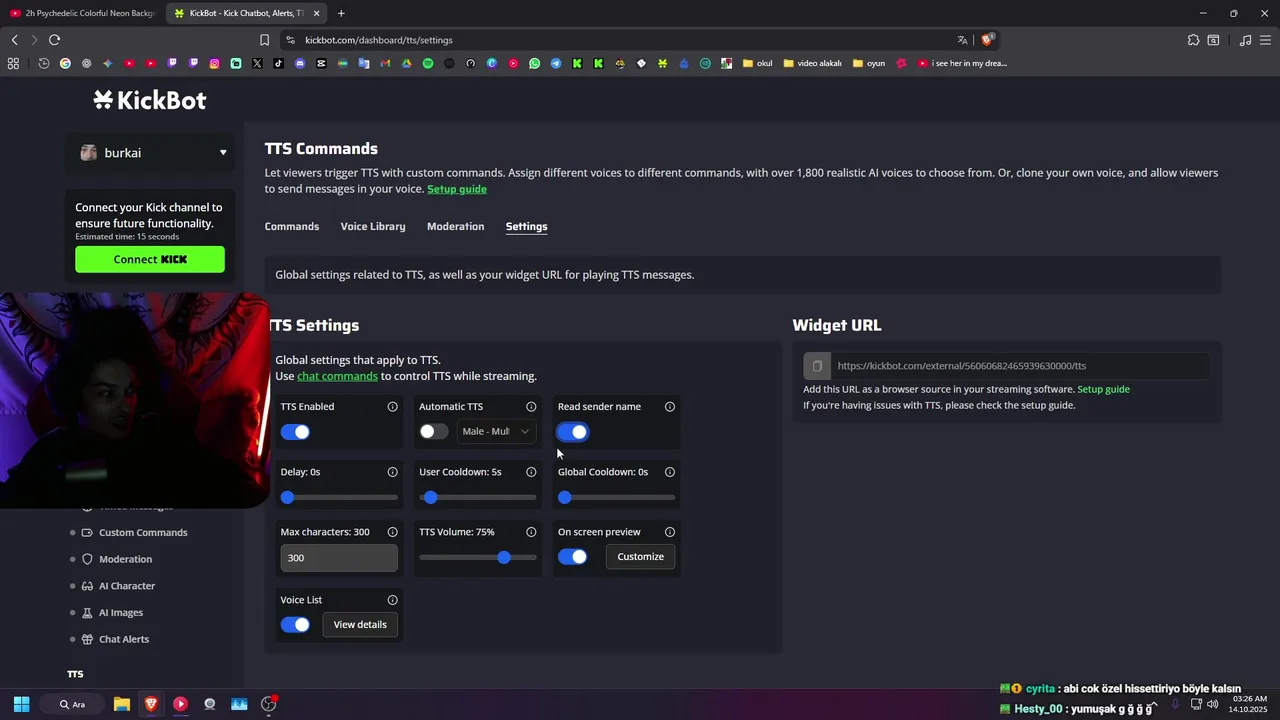
Task: Show Automatic TTS info tooltip icon
Action: point(531,407)
